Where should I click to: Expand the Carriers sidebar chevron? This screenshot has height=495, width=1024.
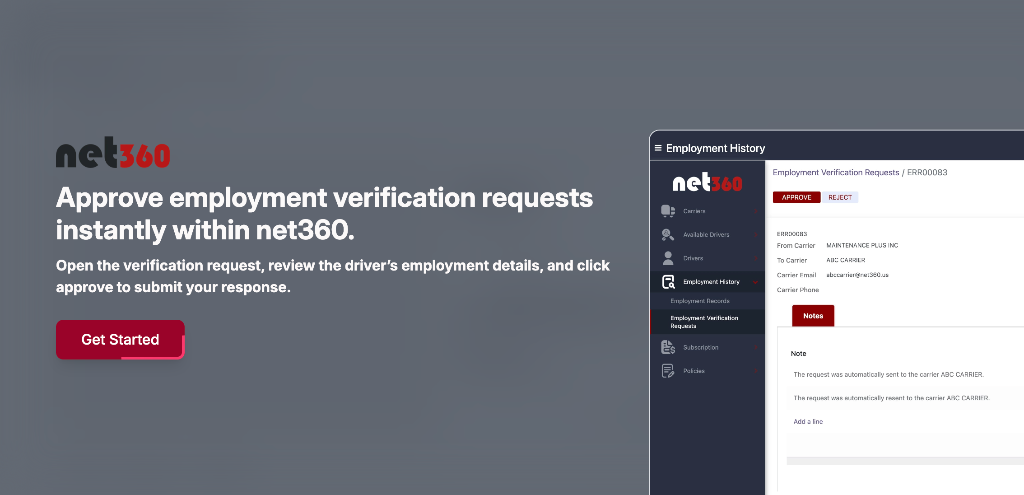point(756,211)
